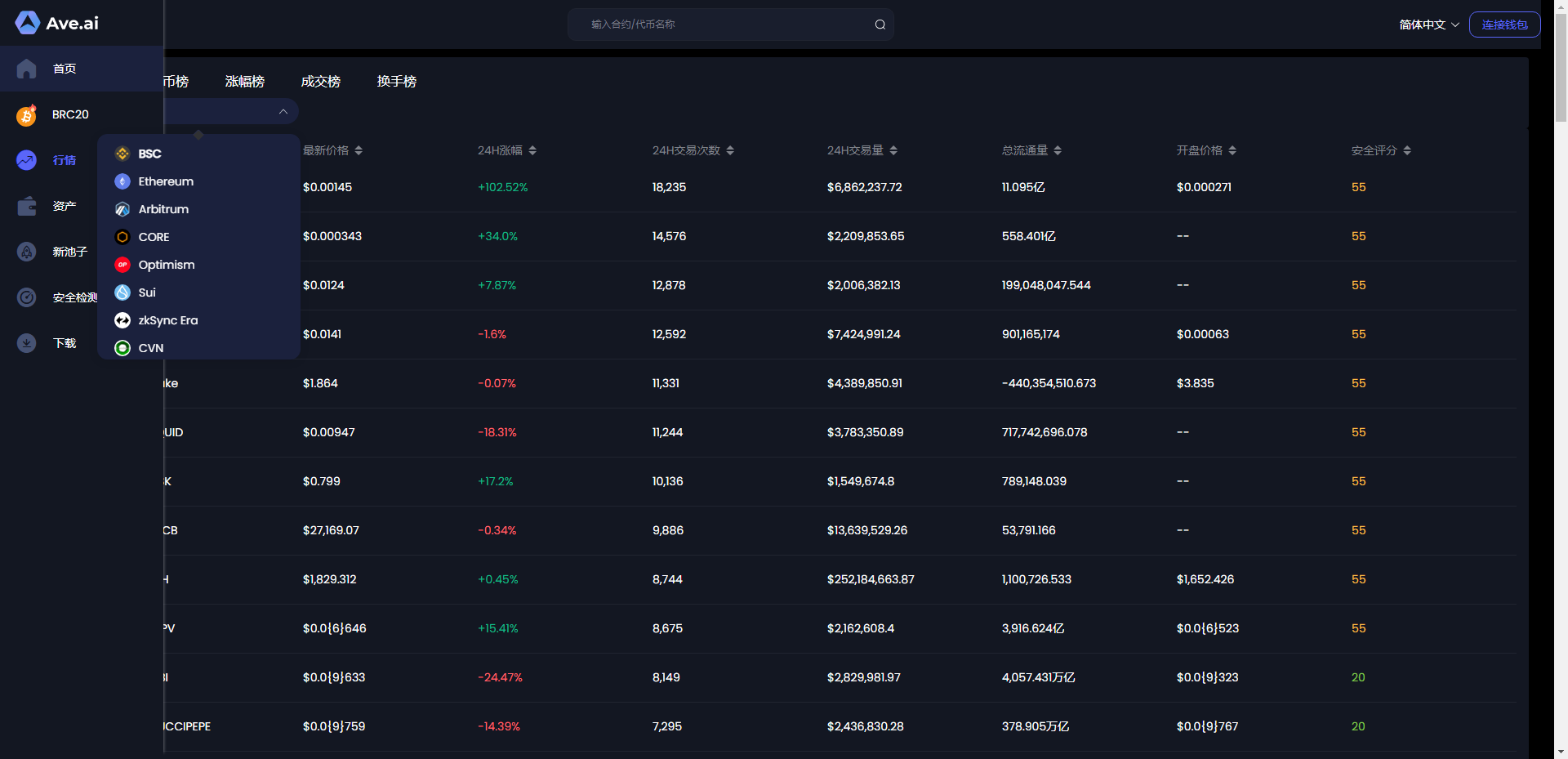Switch to the 换手榜 tab
The width and height of the screenshot is (1568, 759).
(397, 82)
